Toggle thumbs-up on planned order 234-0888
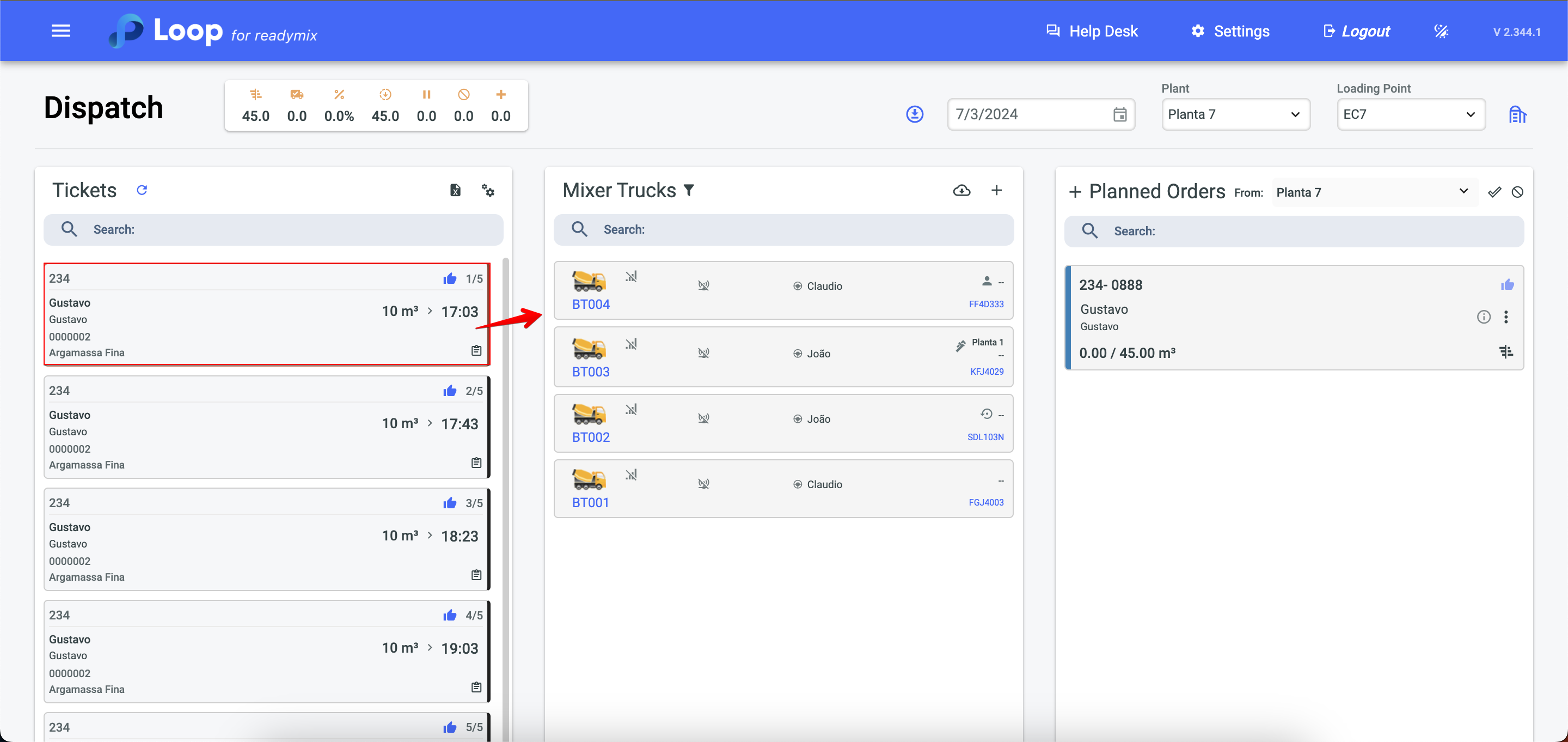This screenshot has width=1568, height=742. (x=1506, y=284)
